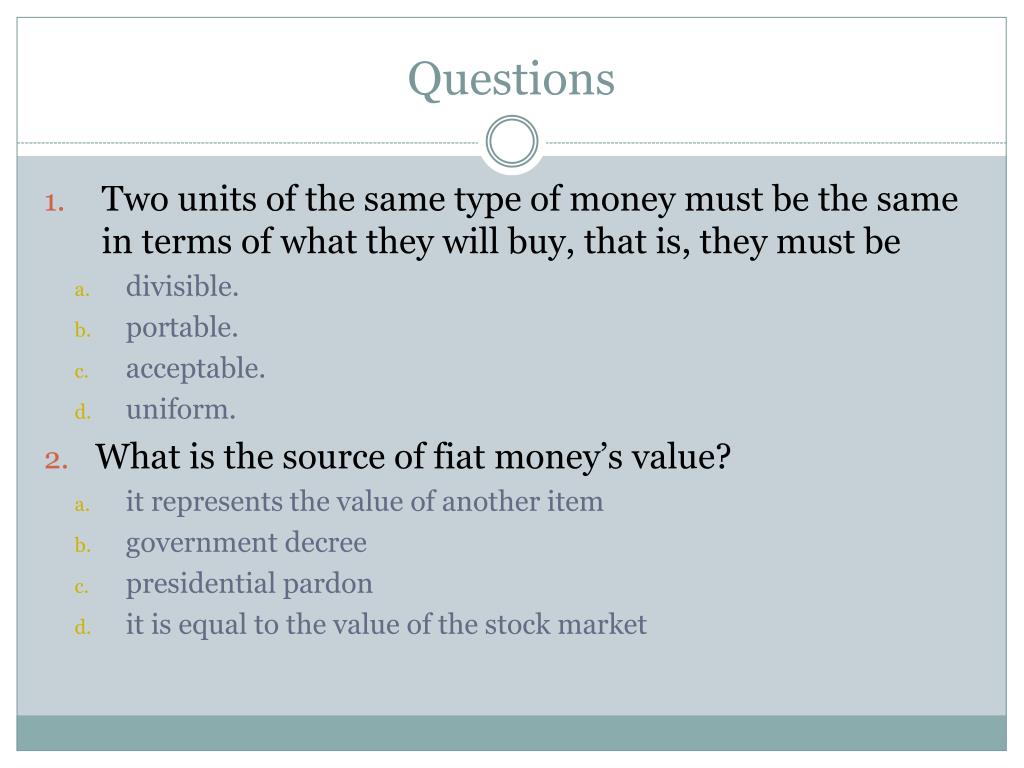Image resolution: width=1024 pixels, height=768 pixels.
Task: Select the 'acceptable.' answer option
Action: [x=195, y=369]
